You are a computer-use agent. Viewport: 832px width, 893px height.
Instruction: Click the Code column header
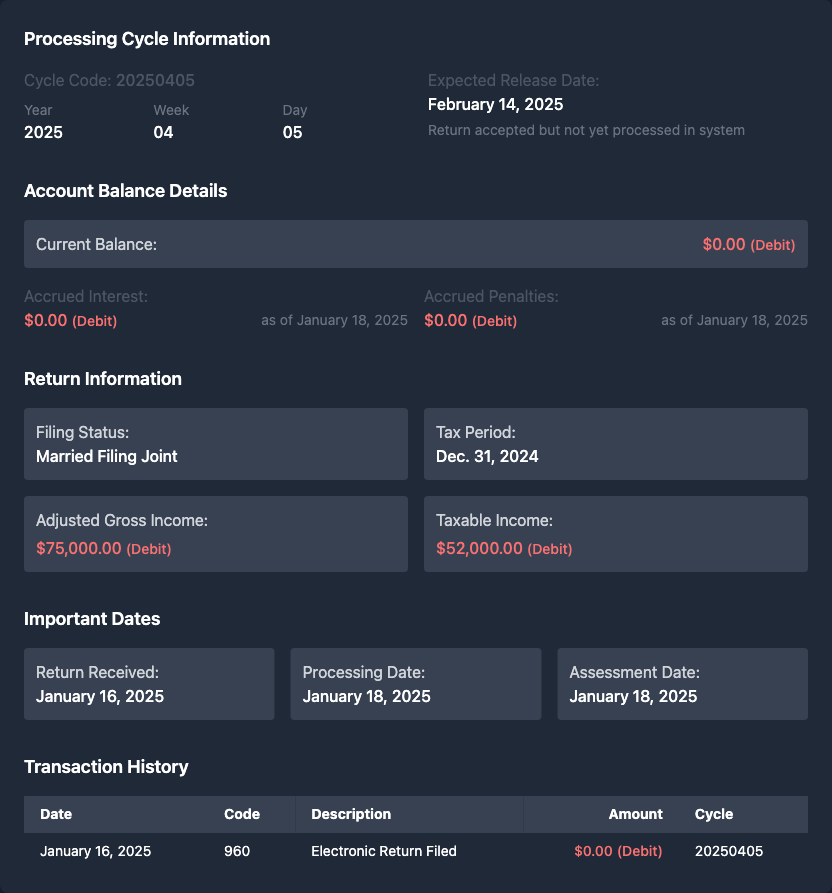pos(242,814)
